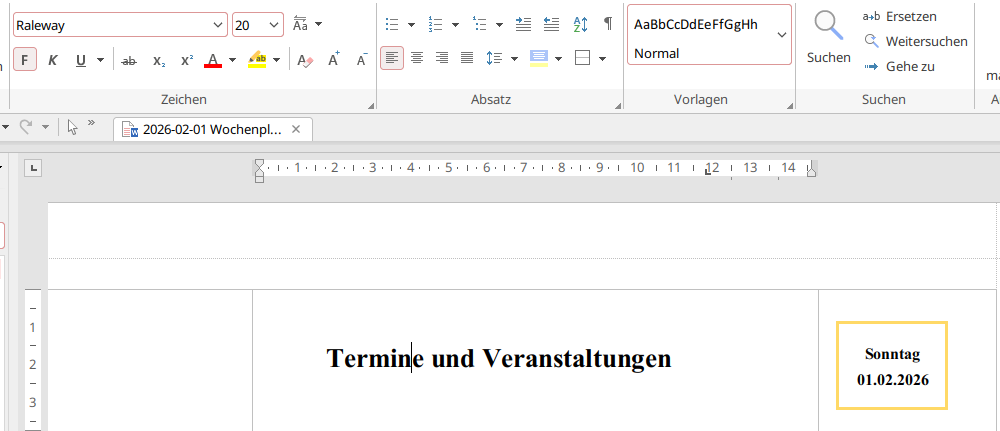The width and height of the screenshot is (1000, 431).
Task: Select the mouse pointer mode icon
Action: [73, 127]
